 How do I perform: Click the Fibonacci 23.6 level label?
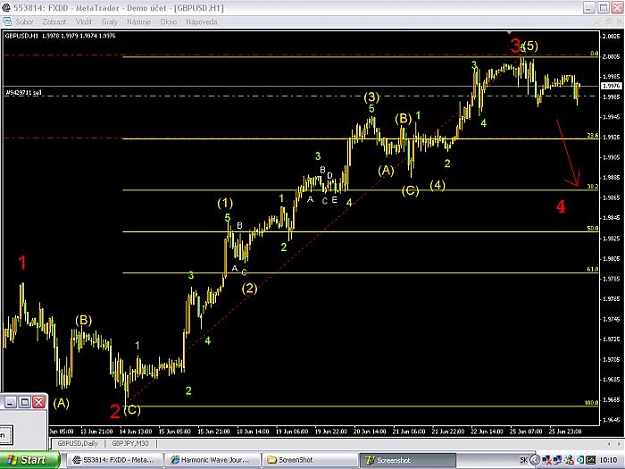point(592,136)
